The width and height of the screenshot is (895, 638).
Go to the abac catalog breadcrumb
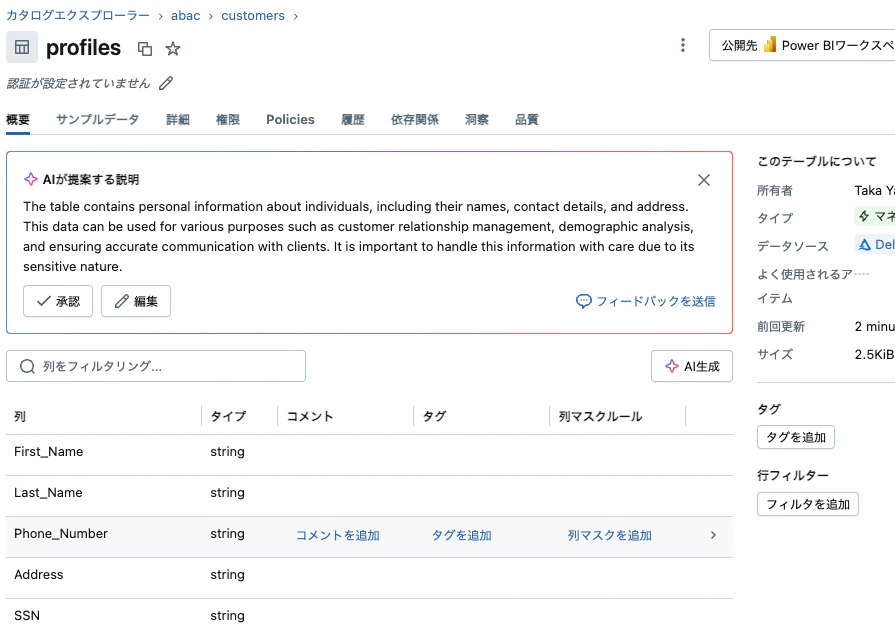click(186, 15)
